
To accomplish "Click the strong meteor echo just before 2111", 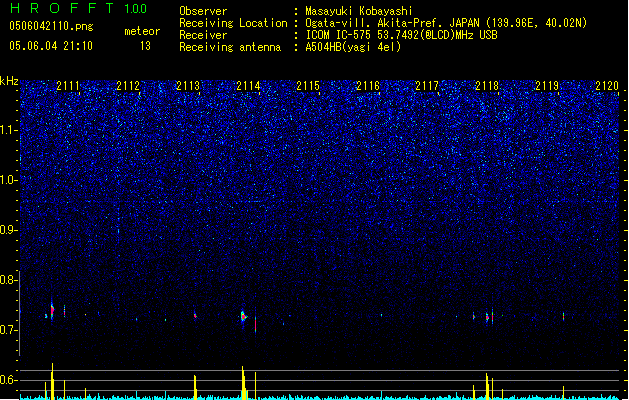I will pos(52,310).
